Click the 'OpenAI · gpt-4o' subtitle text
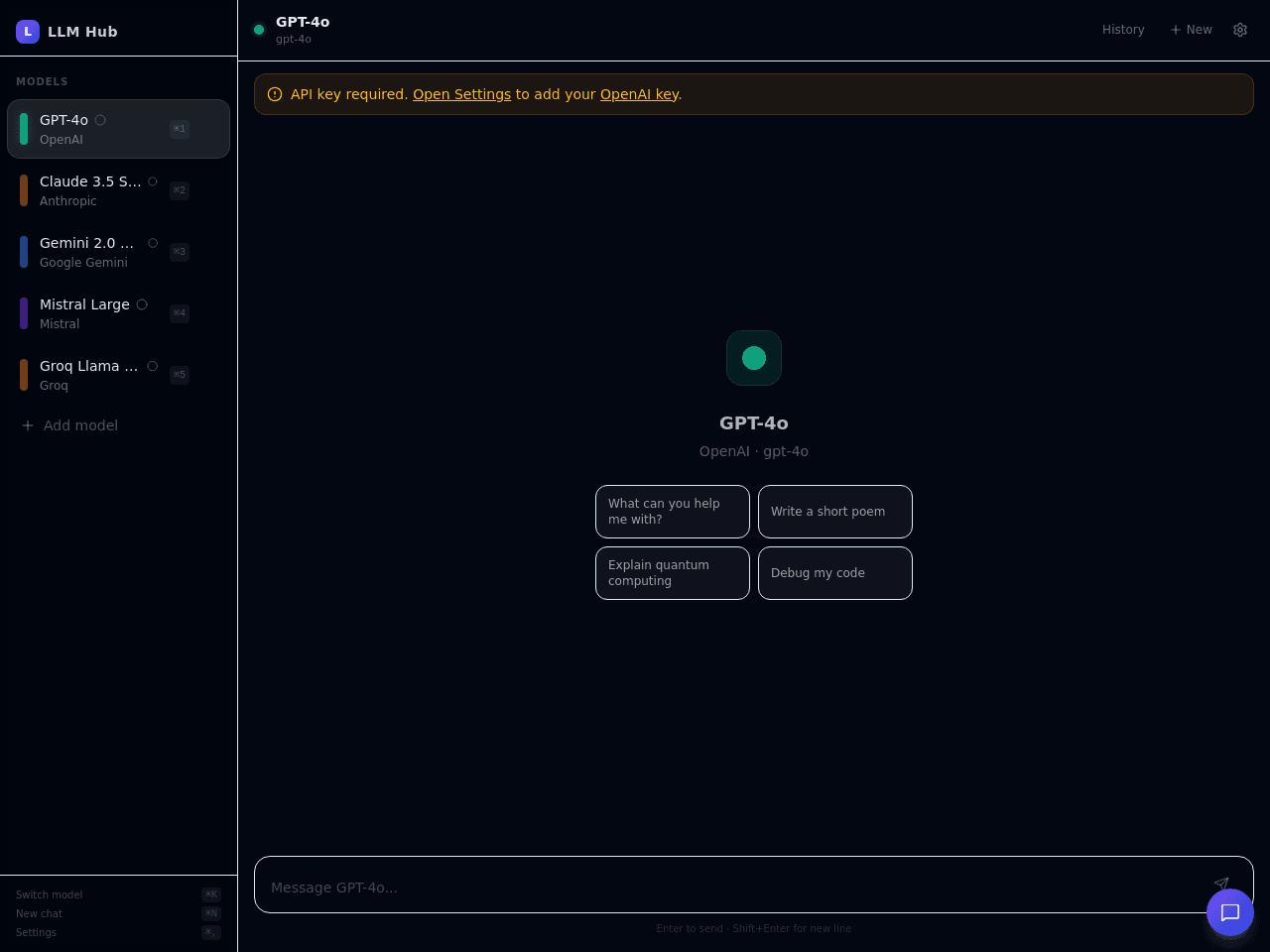Image resolution: width=1270 pixels, height=952 pixels. pyautogui.click(x=754, y=451)
